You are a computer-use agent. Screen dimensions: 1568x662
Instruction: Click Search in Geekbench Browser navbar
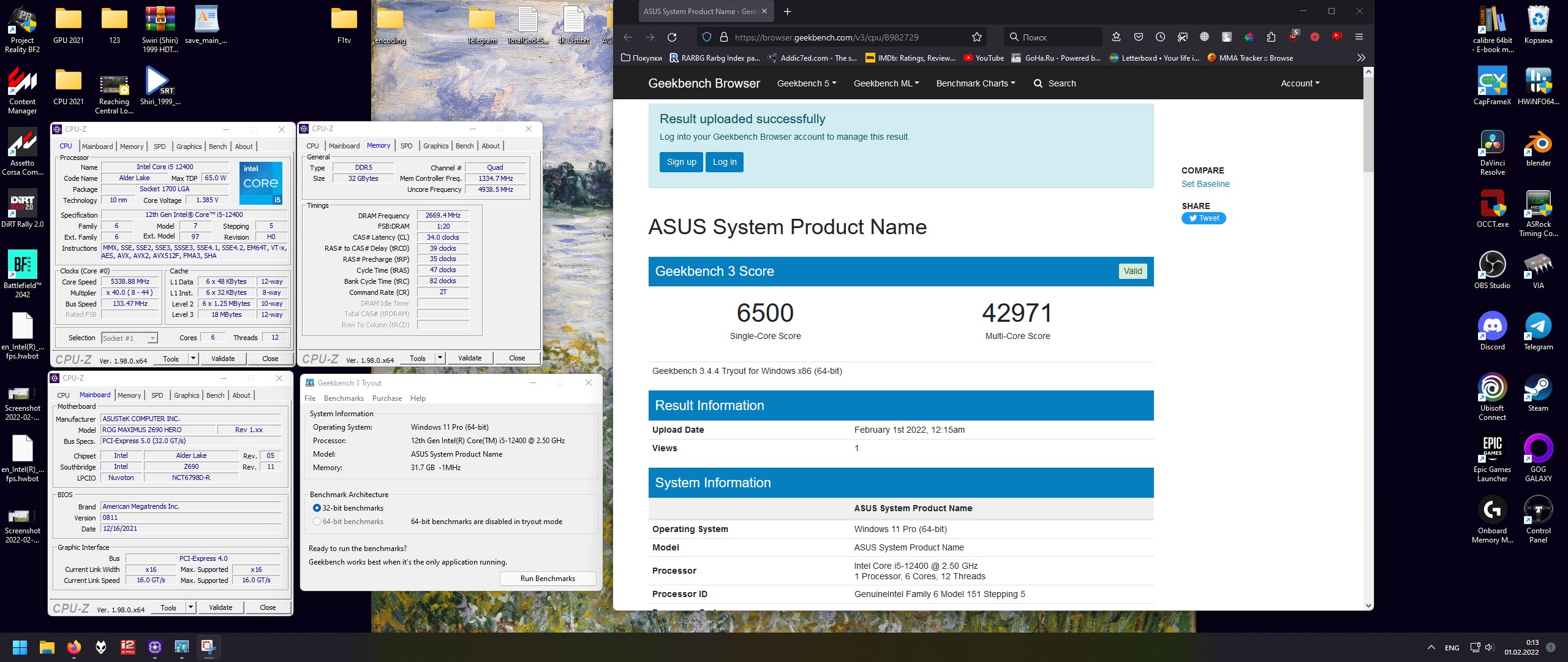click(1055, 83)
